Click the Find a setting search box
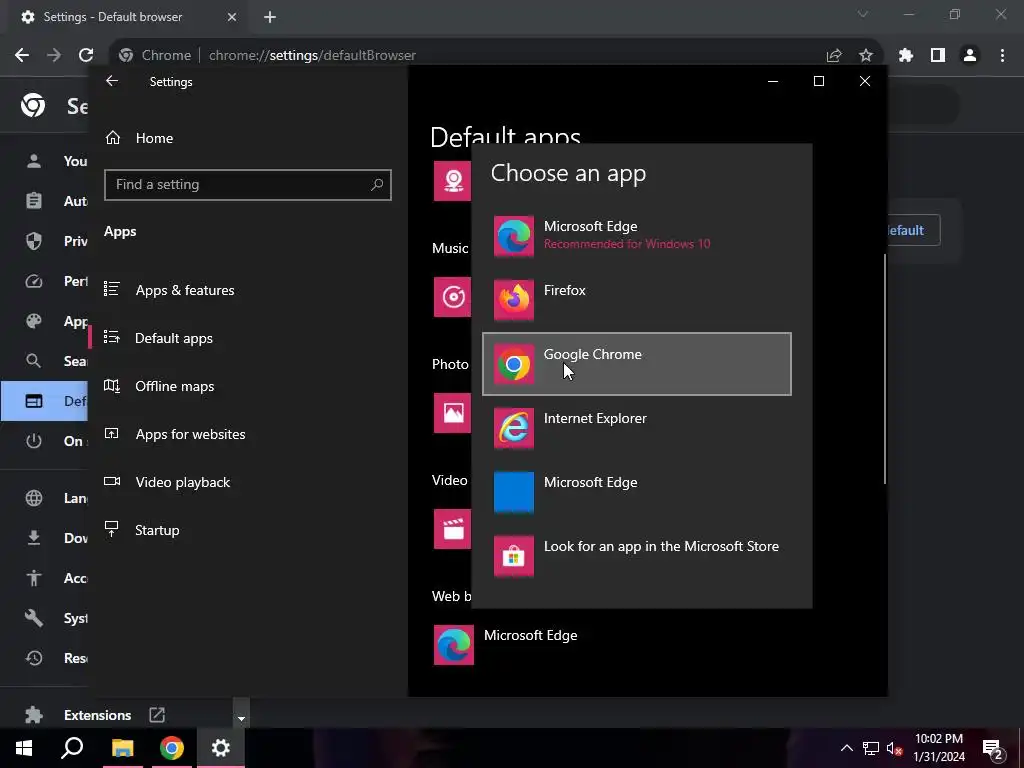This screenshot has height=768, width=1024. click(x=248, y=185)
